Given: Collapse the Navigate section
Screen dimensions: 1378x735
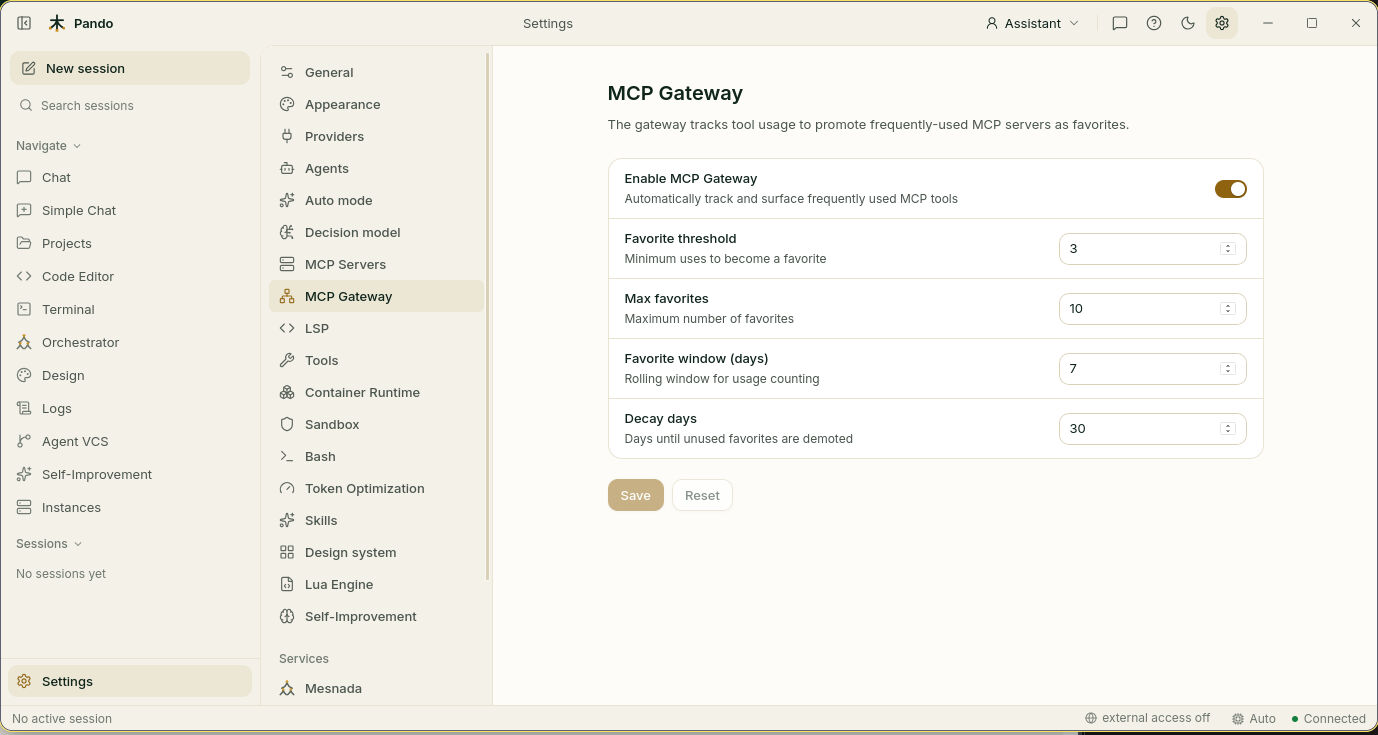Looking at the screenshot, I should point(49,145).
